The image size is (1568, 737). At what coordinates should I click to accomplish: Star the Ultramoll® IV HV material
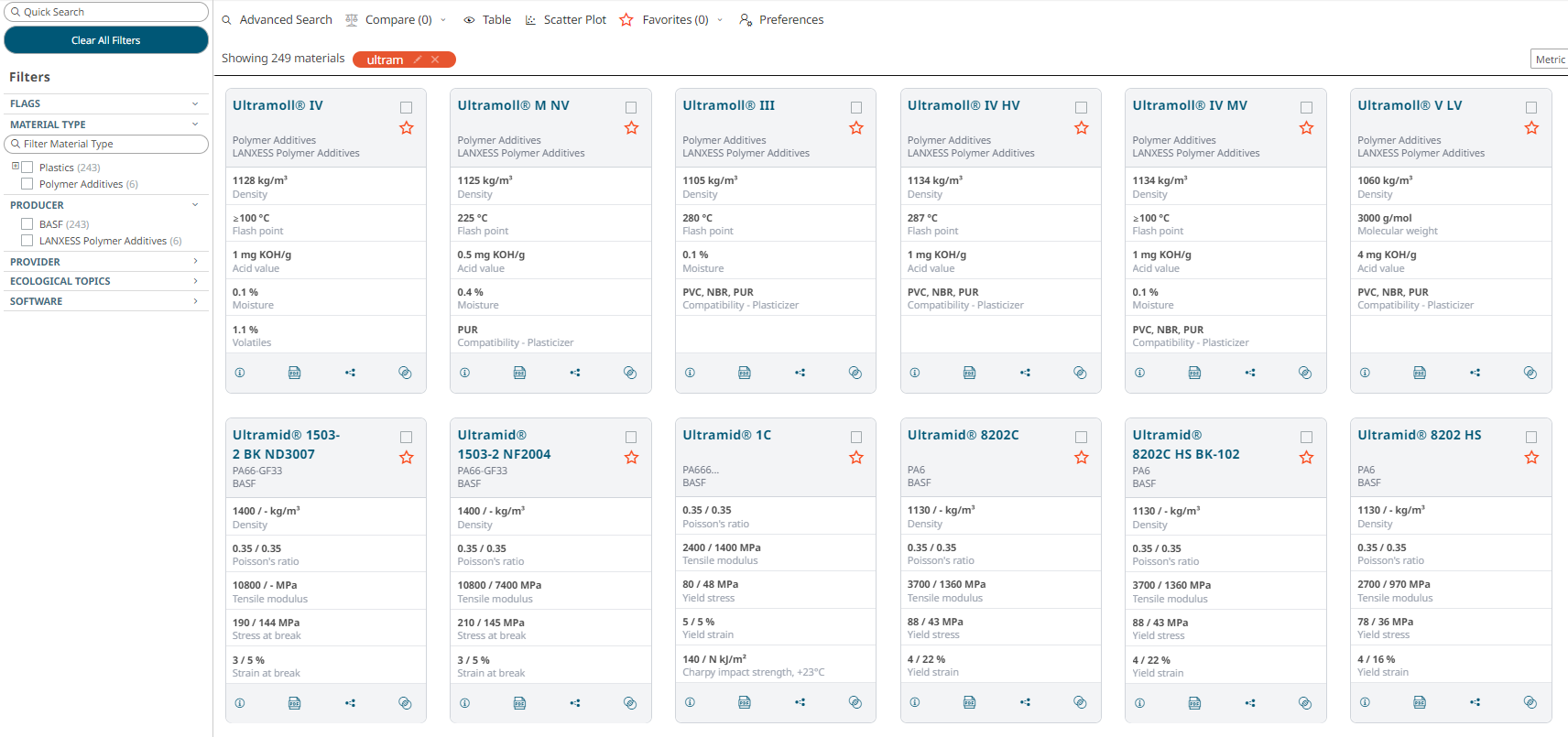[1082, 128]
